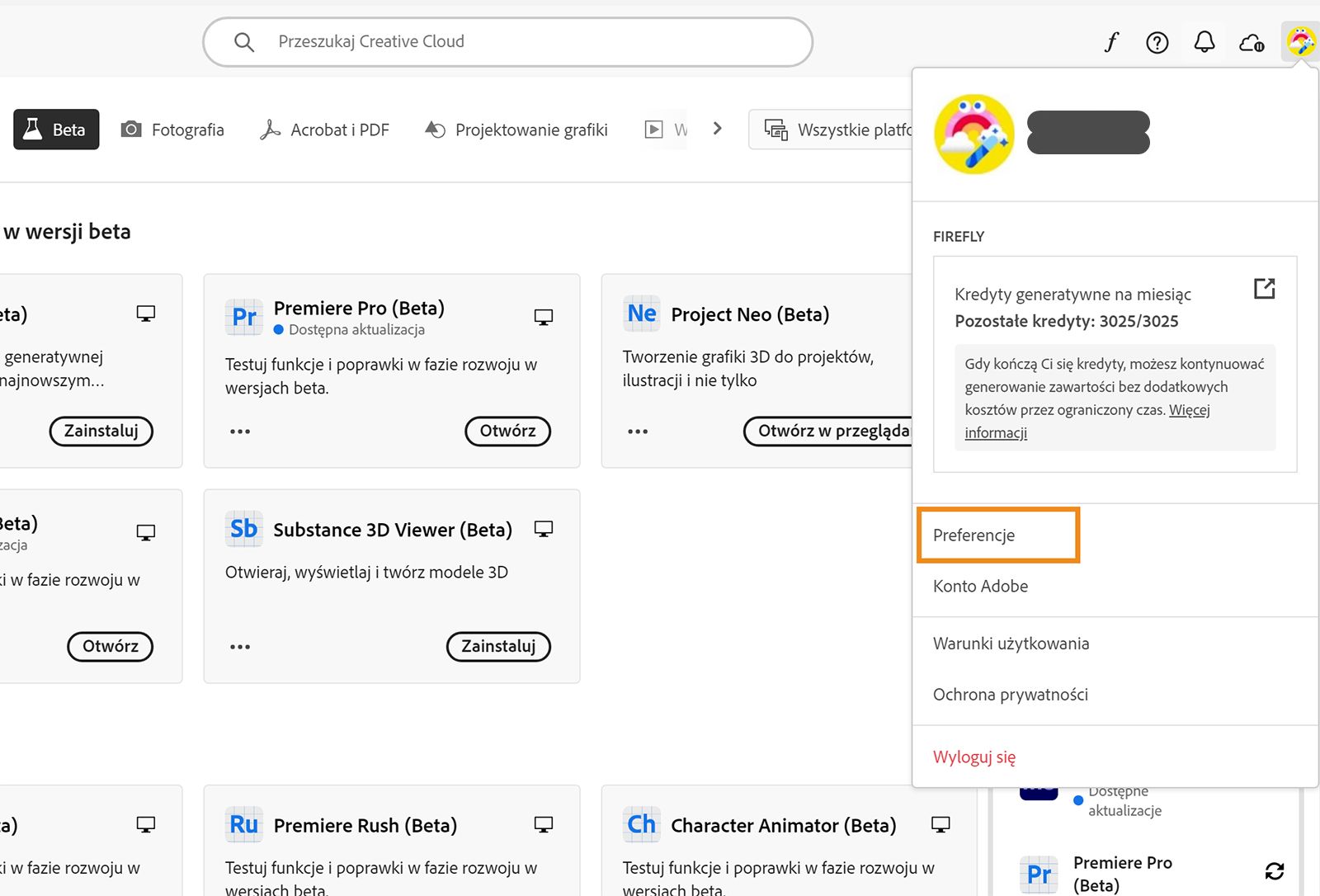Click the Premiere Pro (Beta) Pr app icon

click(x=244, y=317)
